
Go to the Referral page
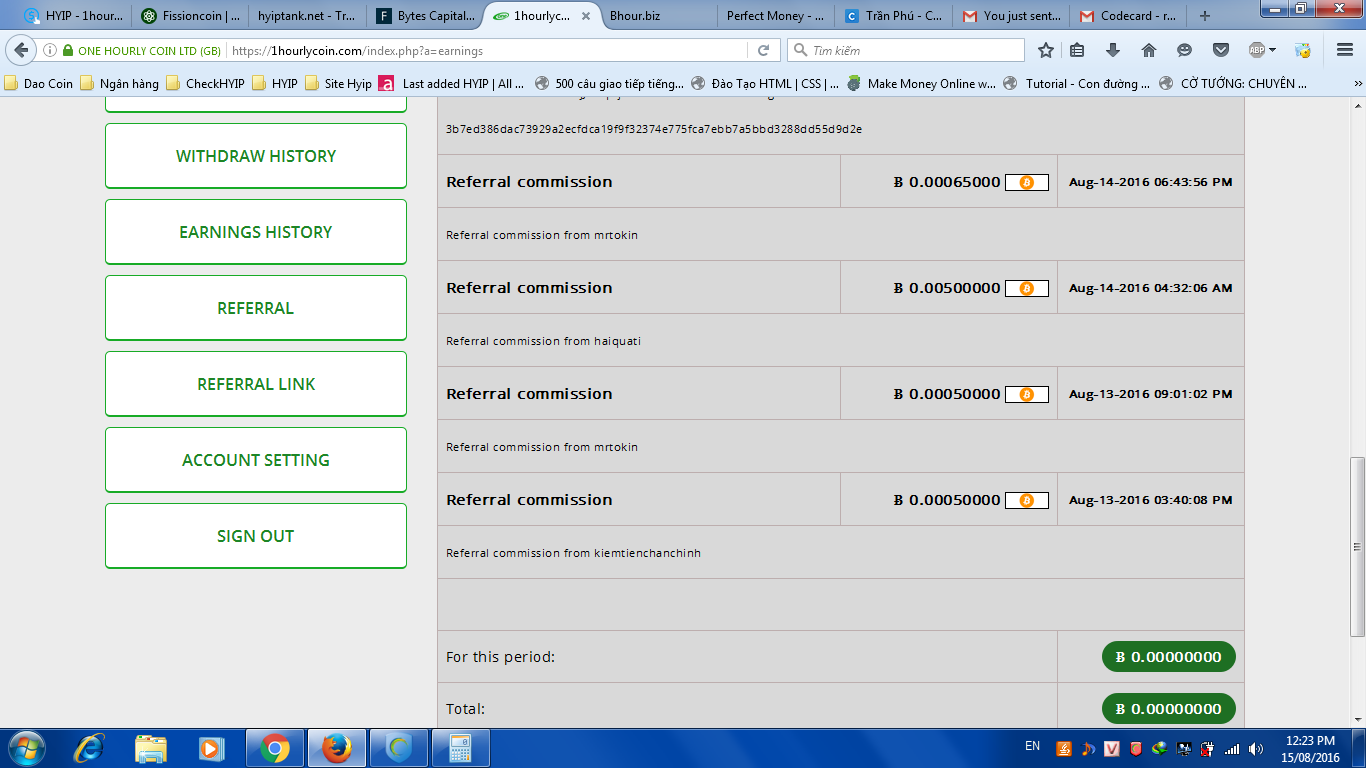[x=256, y=308]
